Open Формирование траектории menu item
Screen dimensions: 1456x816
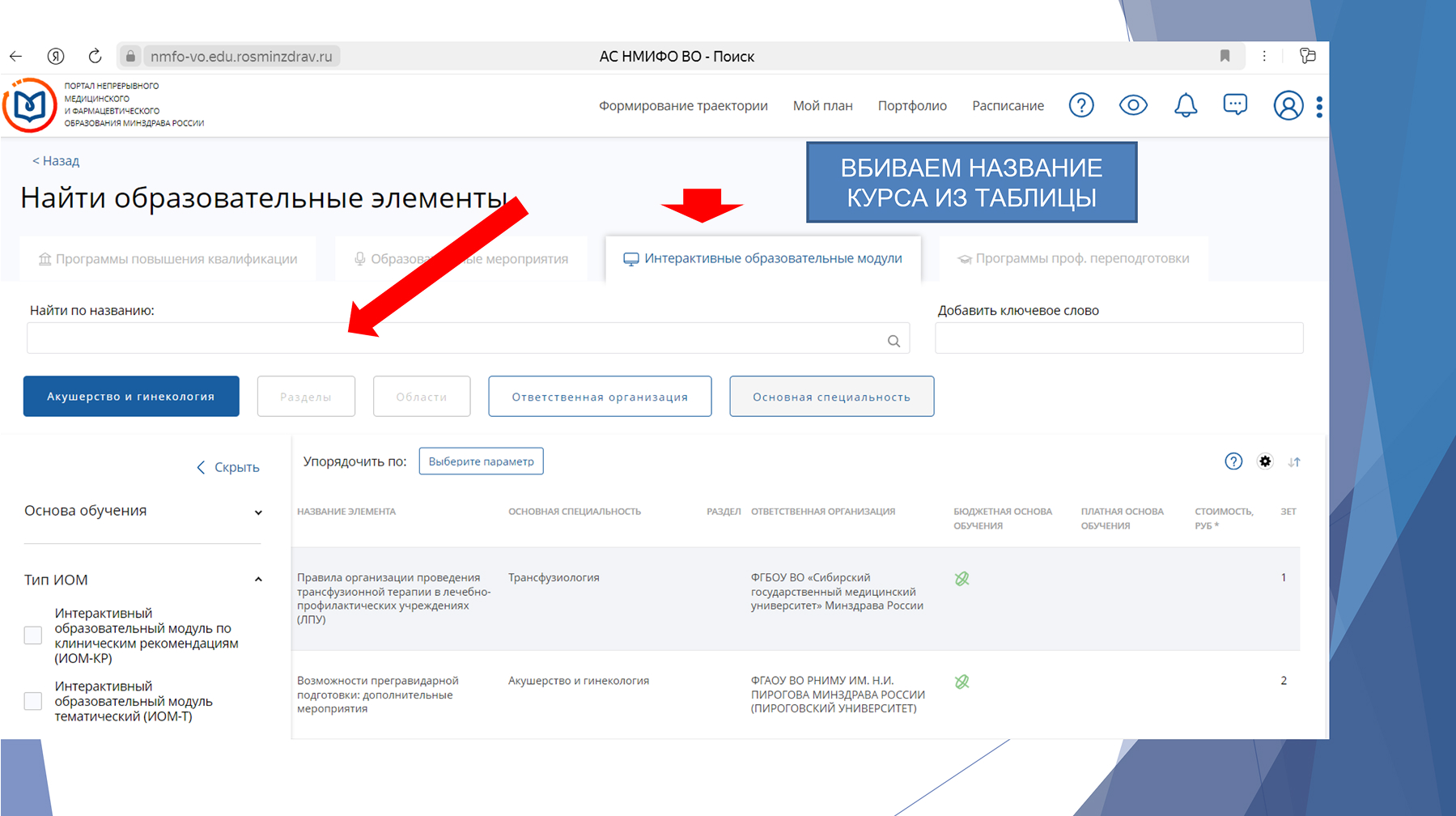(683, 106)
